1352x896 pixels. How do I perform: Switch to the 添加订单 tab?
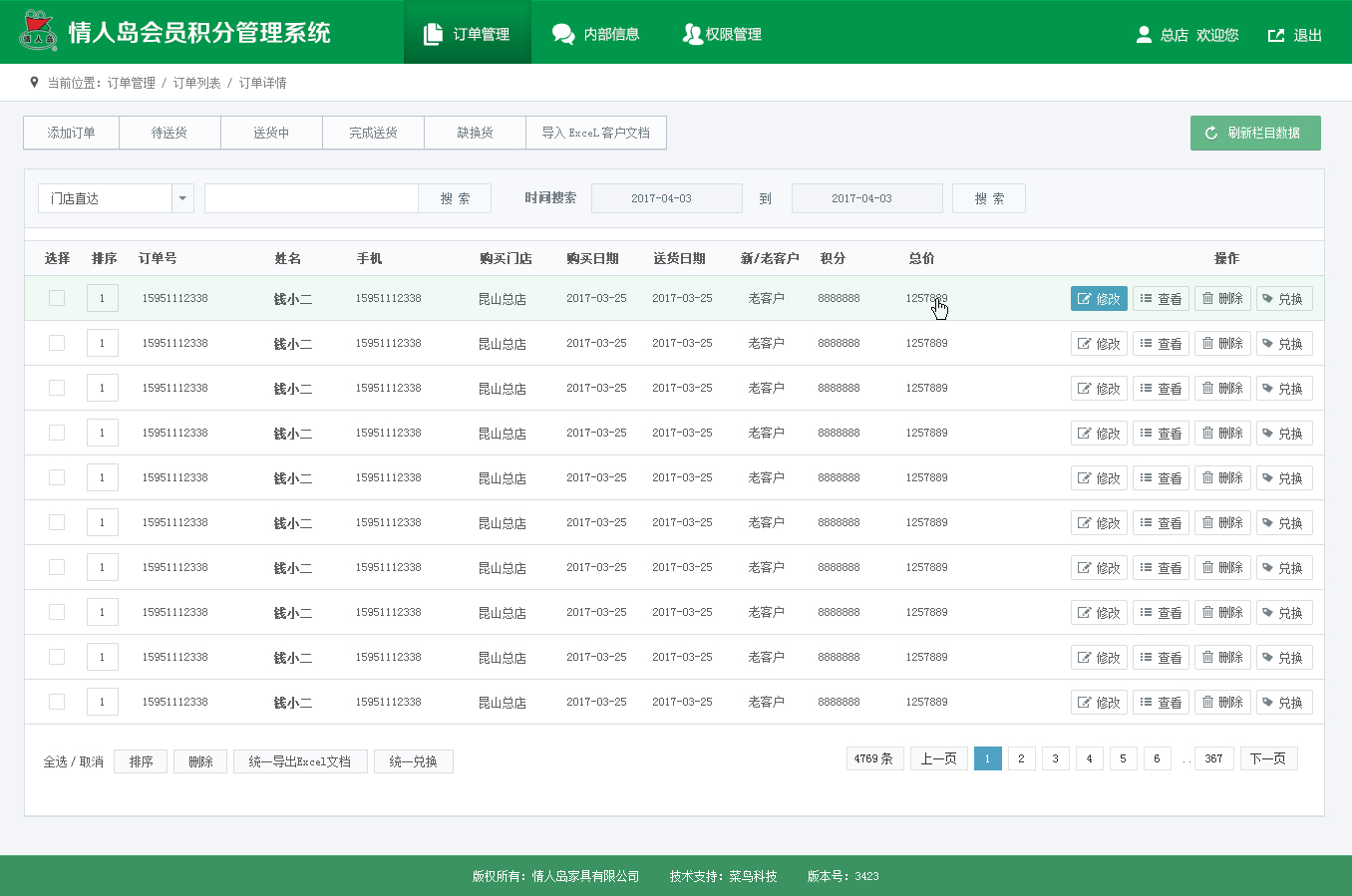click(x=72, y=133)
